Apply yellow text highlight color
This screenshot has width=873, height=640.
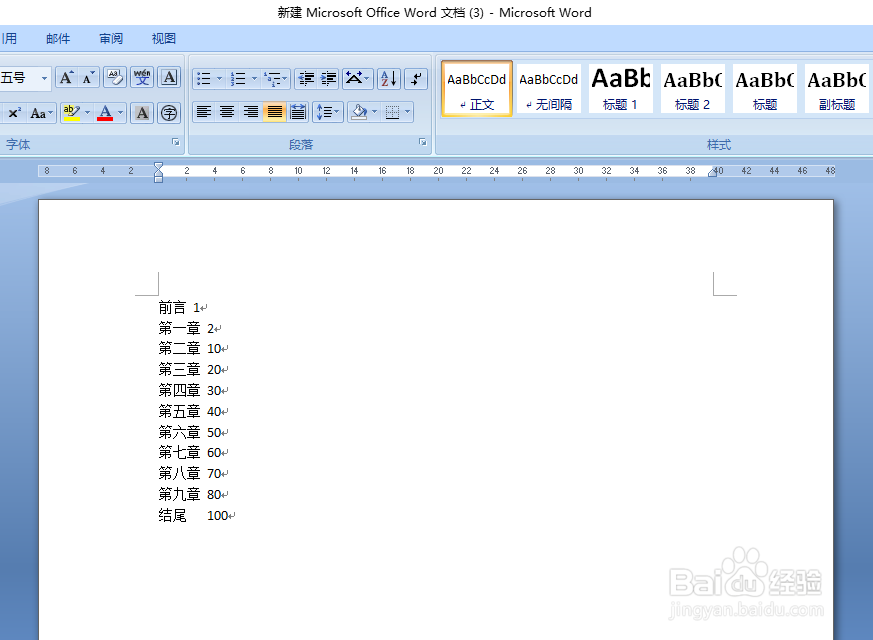[x=71, y=113]
